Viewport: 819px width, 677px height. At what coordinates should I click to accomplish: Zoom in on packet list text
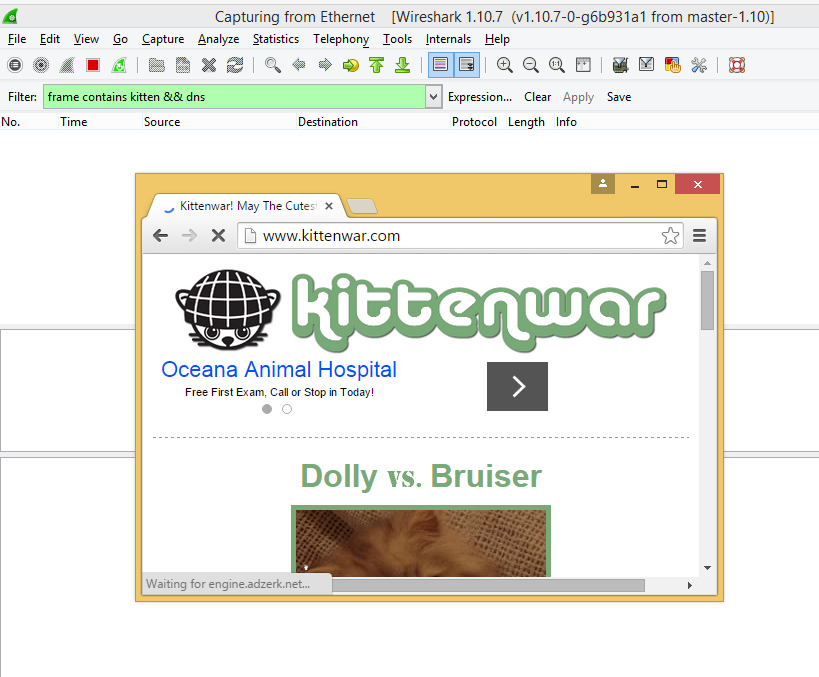[x=505, y=65]
